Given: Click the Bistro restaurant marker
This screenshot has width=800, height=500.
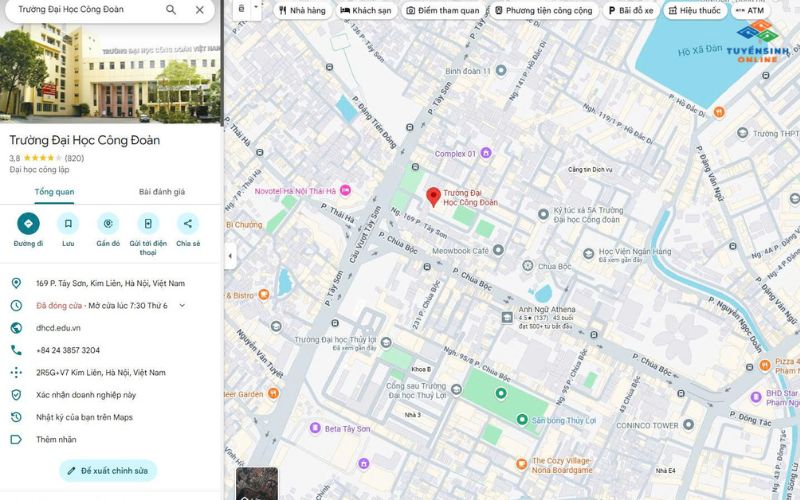Looking at the screenshot, I should click(x=263, y=294).
